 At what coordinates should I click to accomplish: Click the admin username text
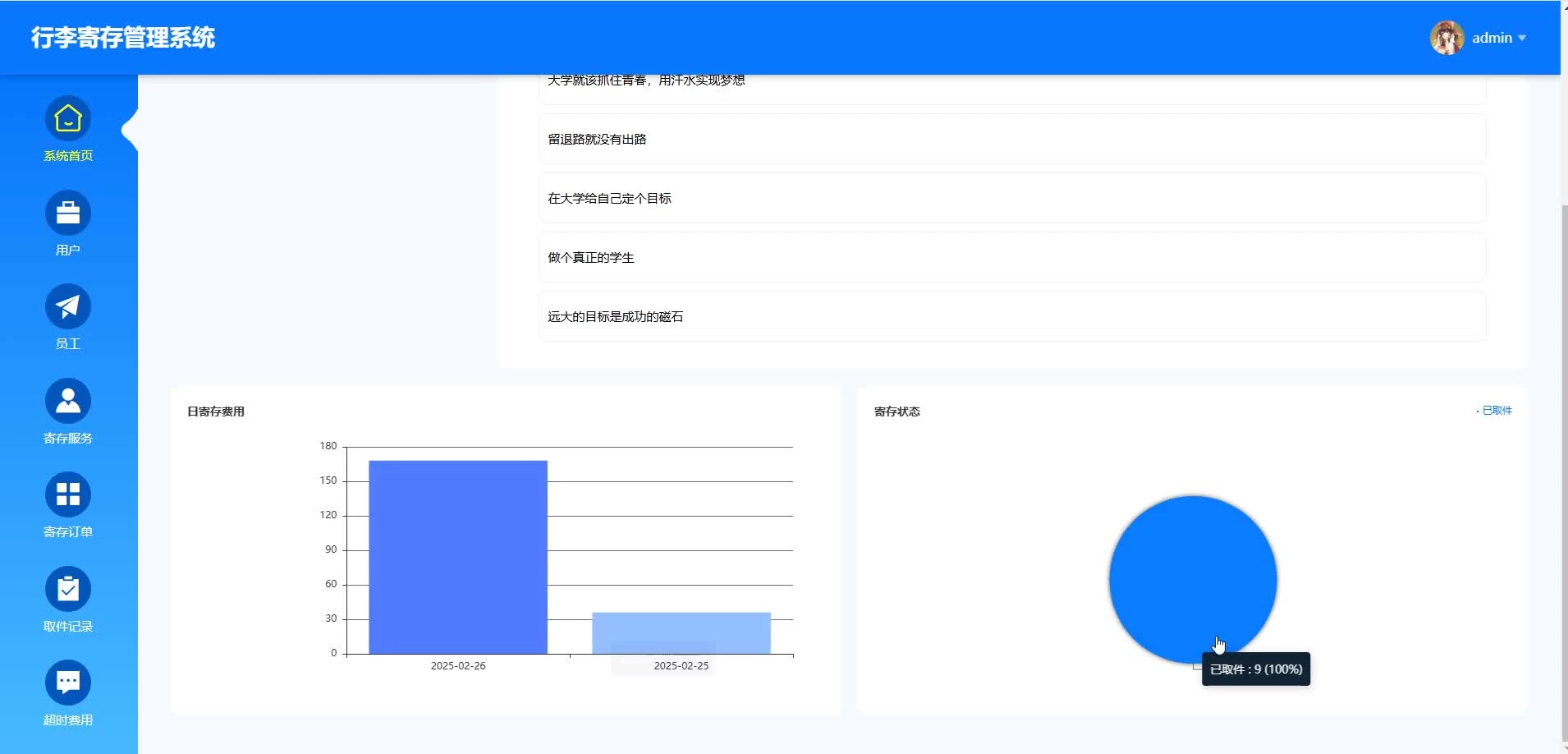coord(1492,38)
